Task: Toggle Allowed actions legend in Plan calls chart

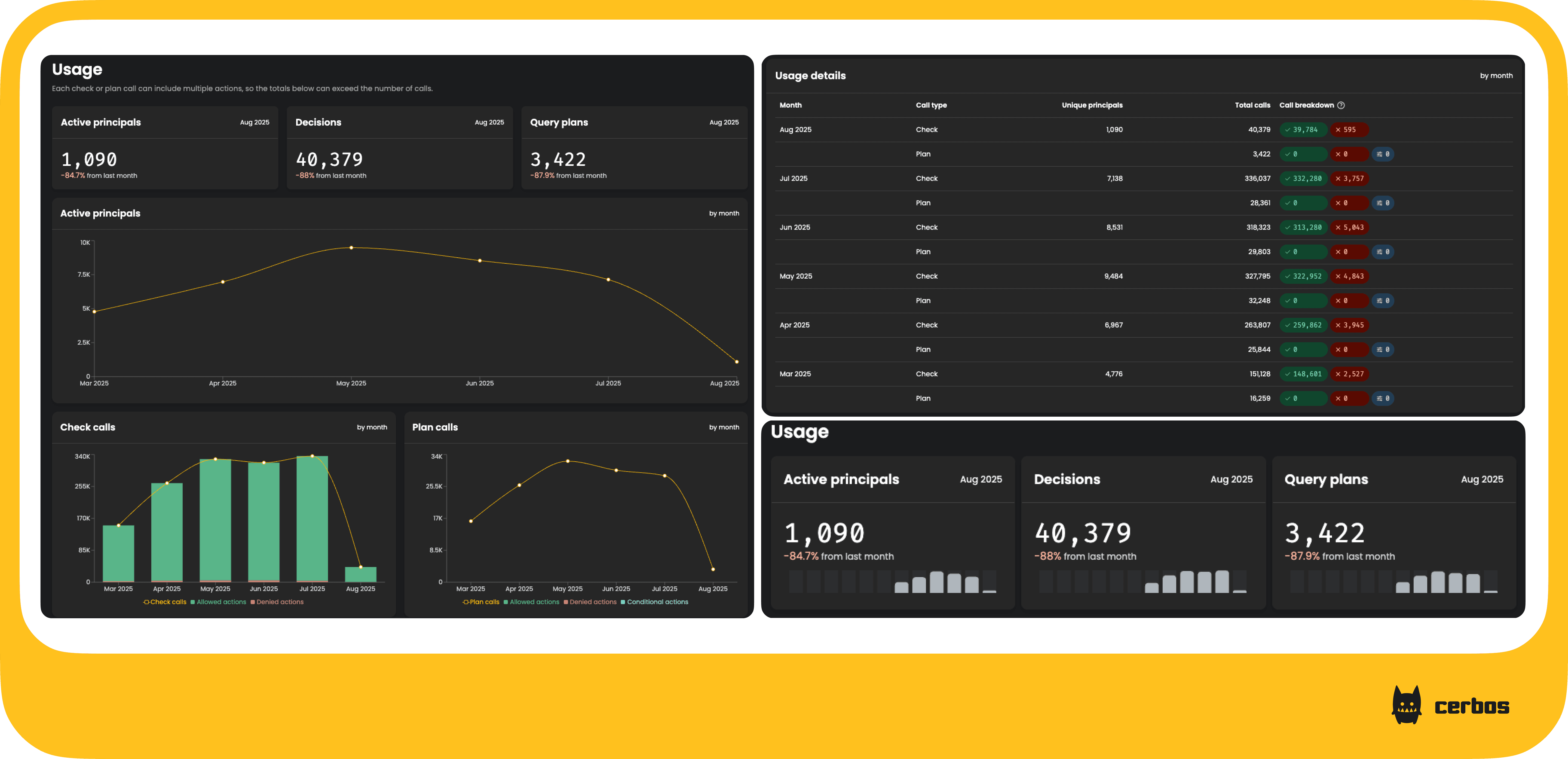Action: (531, 602)
